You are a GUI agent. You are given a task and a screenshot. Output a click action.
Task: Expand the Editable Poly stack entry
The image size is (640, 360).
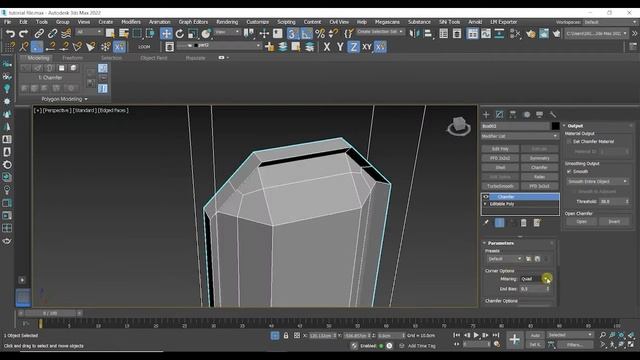click(485, 204)
